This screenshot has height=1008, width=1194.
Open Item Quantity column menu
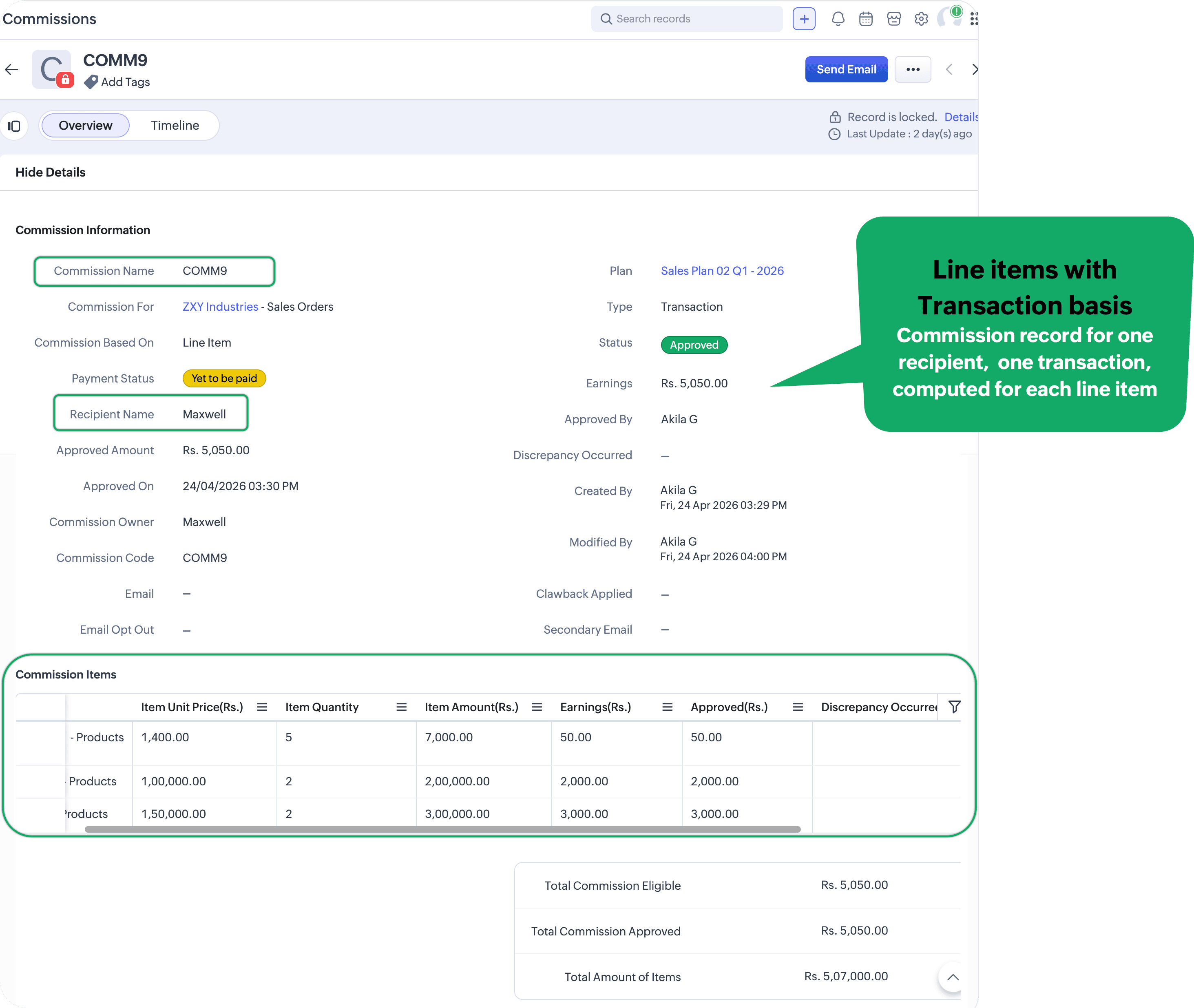tap(402, 707)
